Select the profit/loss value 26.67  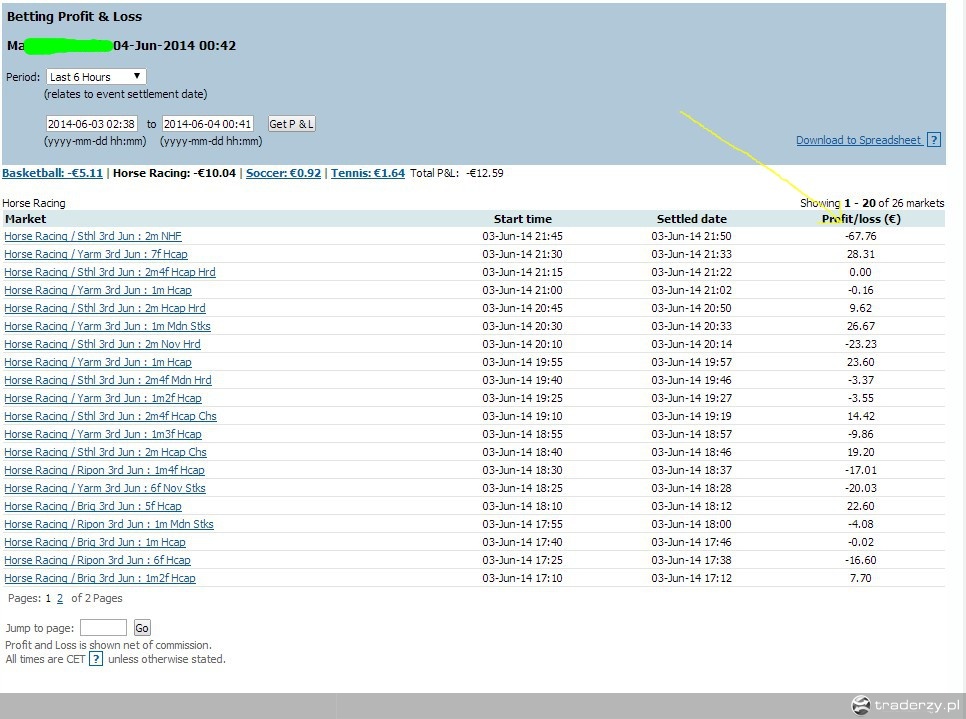(861, 326)
